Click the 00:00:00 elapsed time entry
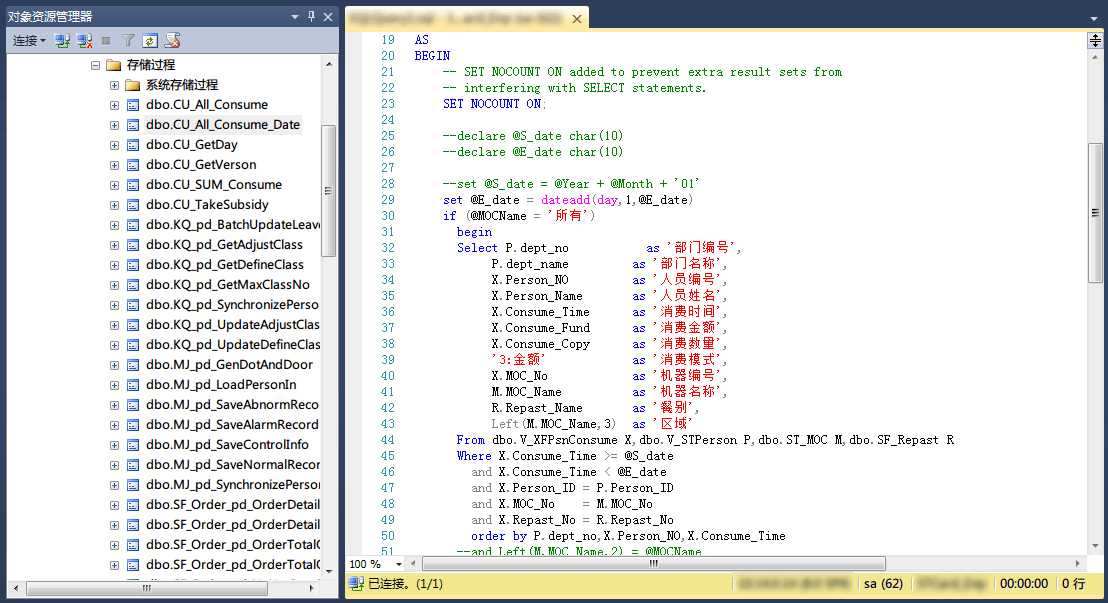The width and height of the screenshot is (1108, 603). point(1023,584)
